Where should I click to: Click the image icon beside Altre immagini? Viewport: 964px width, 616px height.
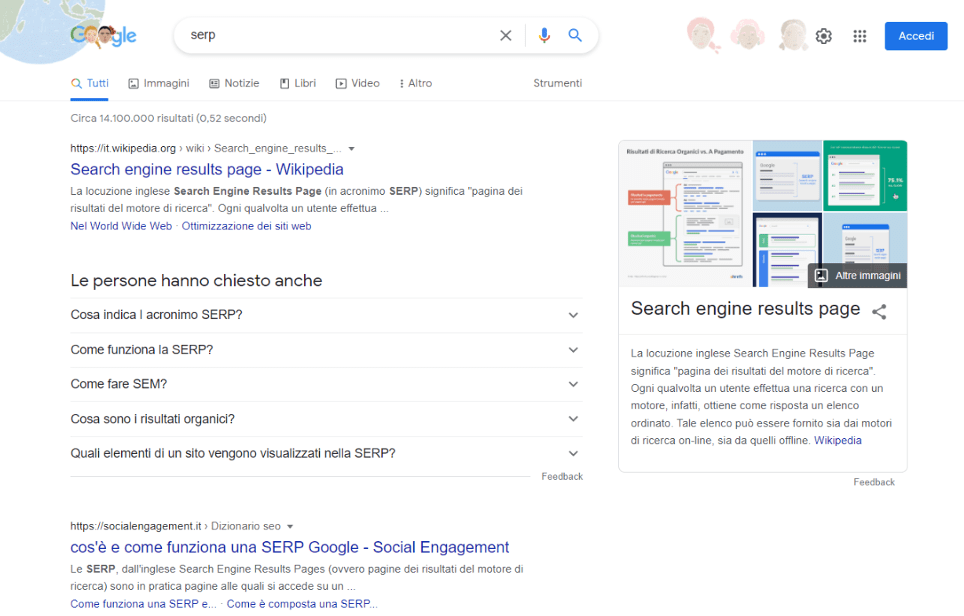[821, 275]
